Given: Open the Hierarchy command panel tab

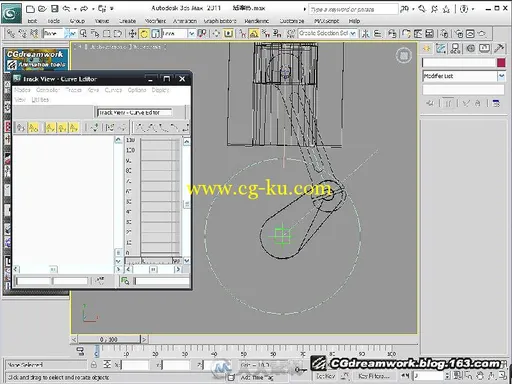Looking at the screenshot, I should pos(455,49).
